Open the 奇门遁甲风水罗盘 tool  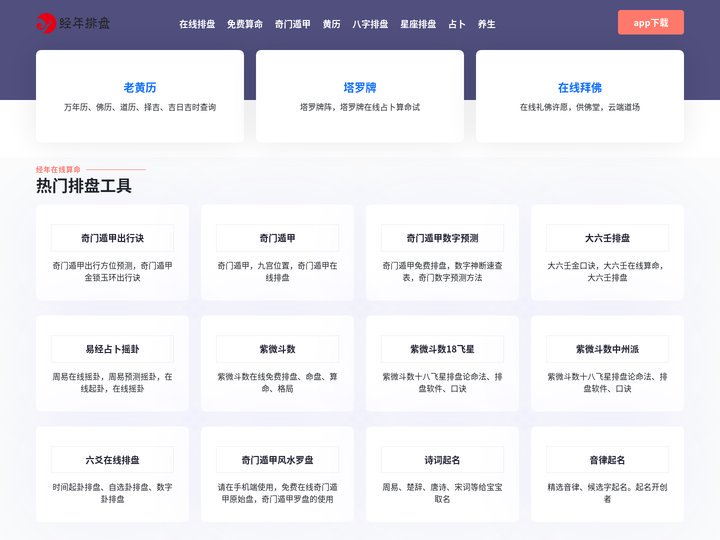pos(277,460)
